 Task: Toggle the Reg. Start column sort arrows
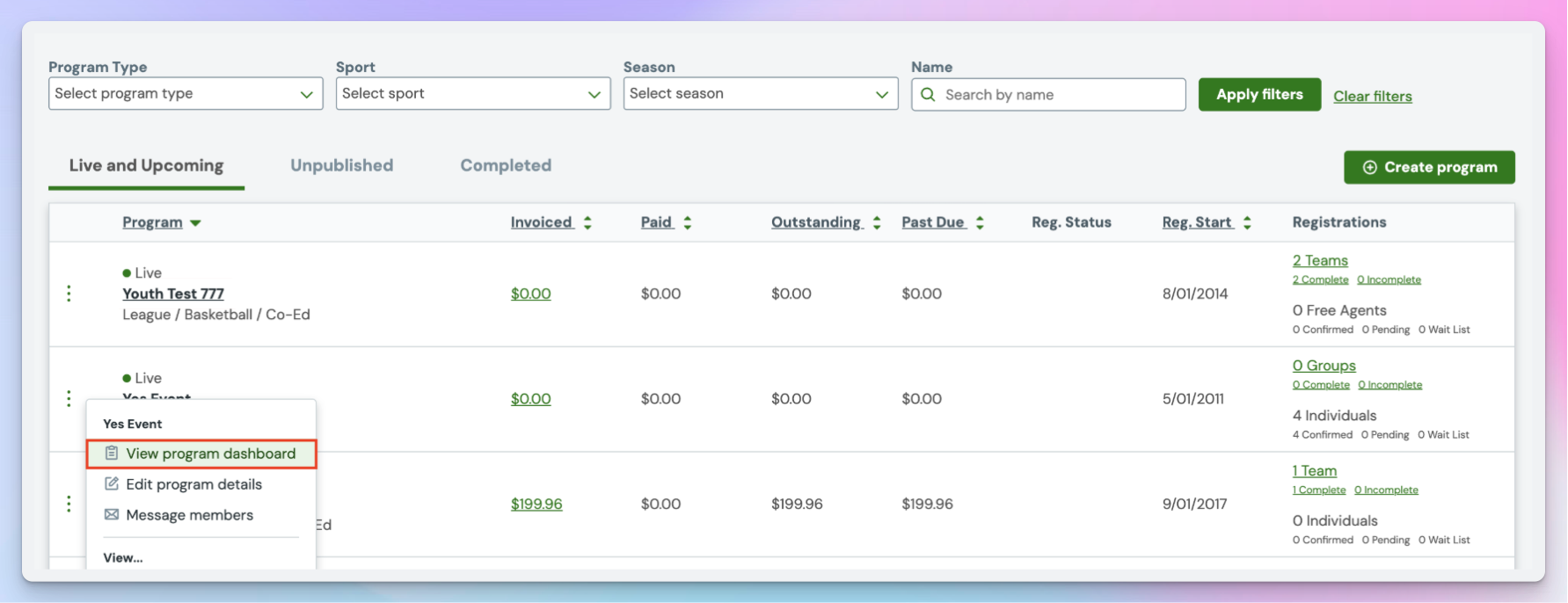1247,223
